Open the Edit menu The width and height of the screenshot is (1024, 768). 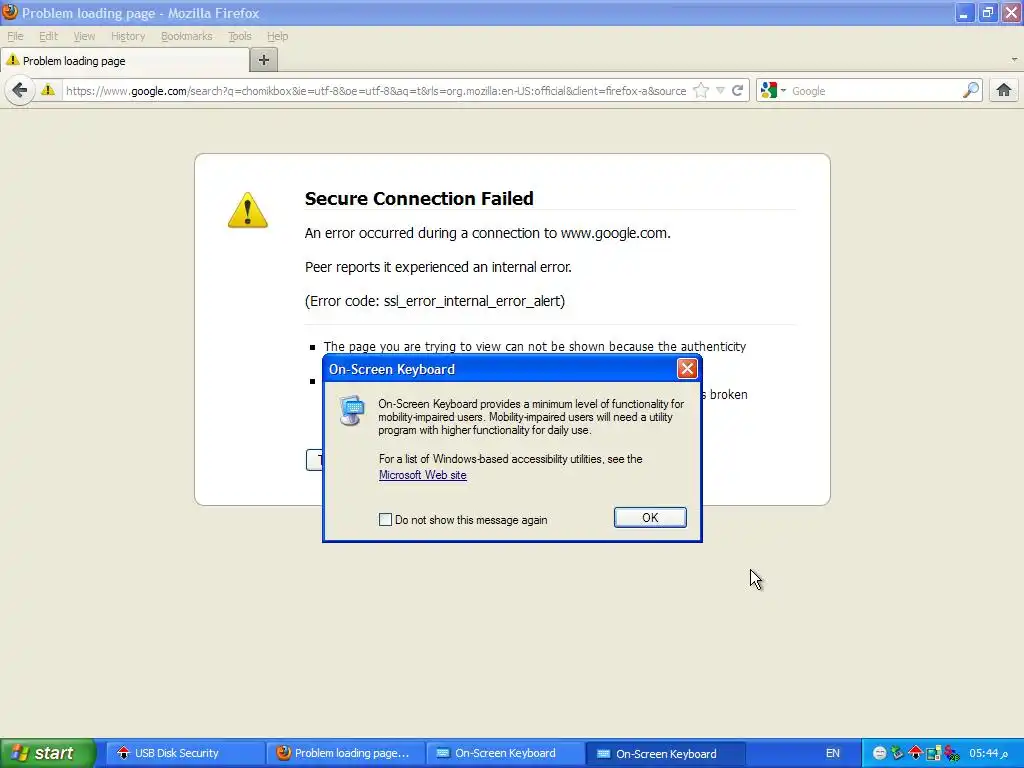coord(48,36)
